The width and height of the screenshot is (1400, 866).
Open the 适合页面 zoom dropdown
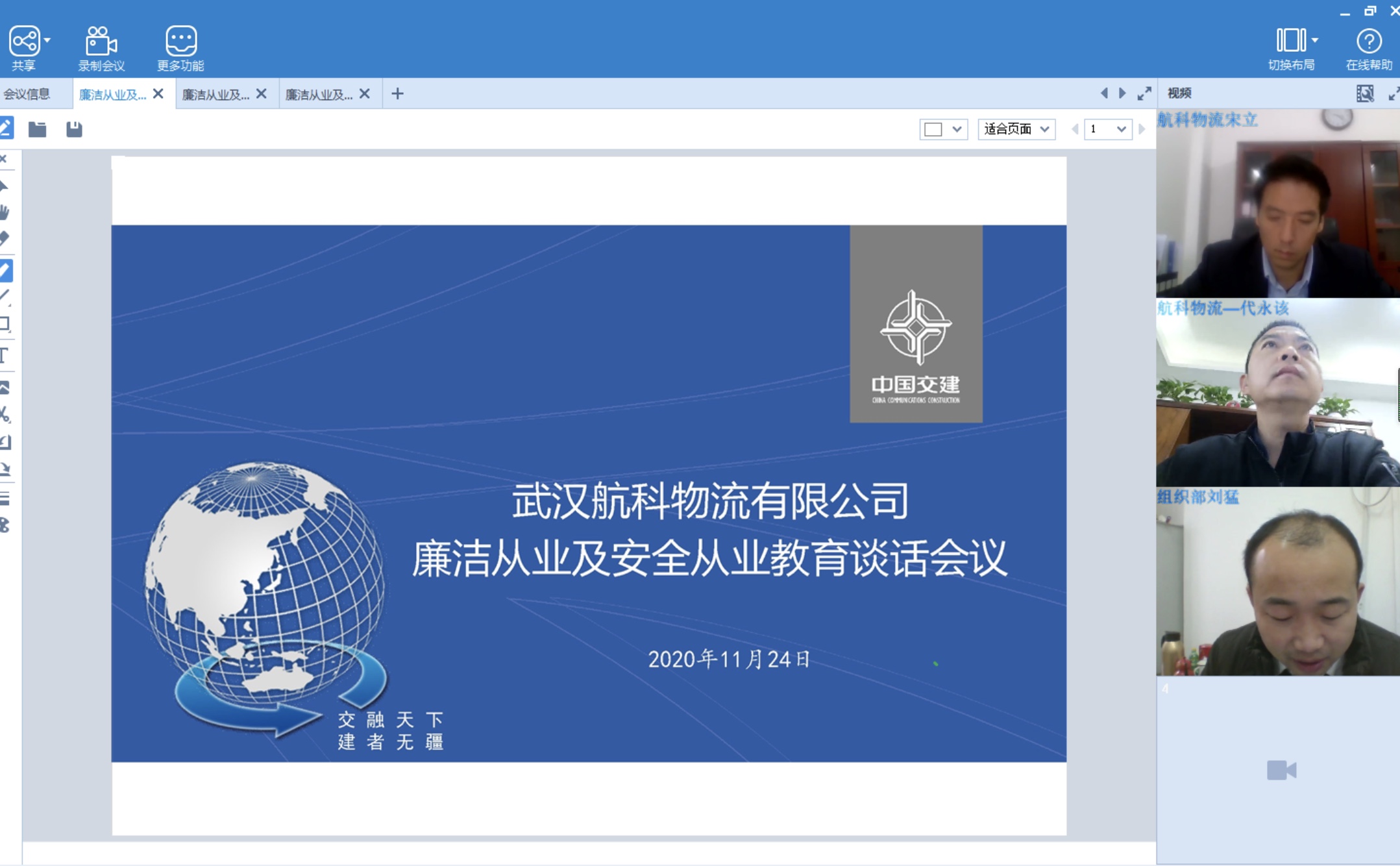tap(1016, 129)
